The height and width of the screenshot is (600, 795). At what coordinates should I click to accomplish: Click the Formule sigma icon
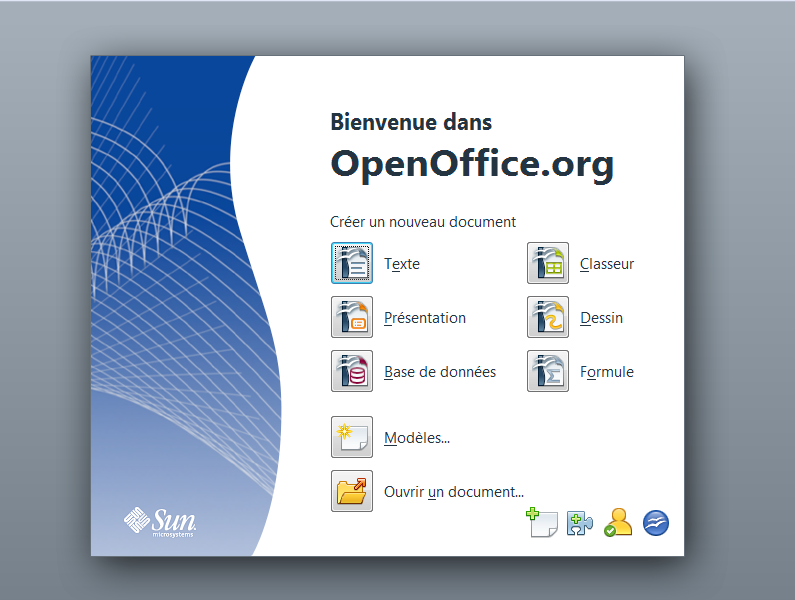tap(548, 372)
